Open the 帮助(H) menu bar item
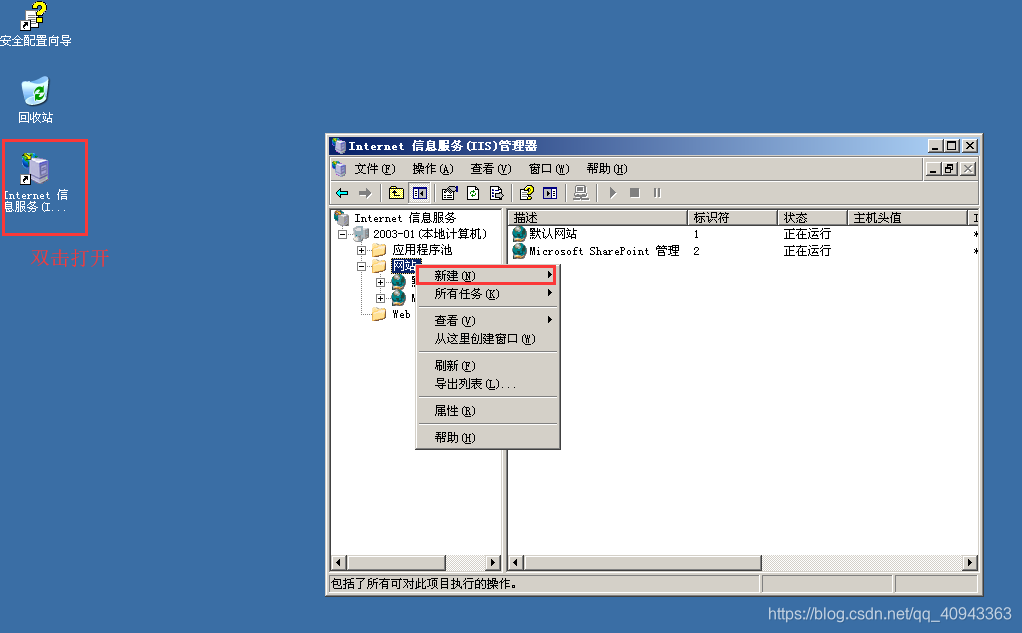Image resolution: width=1022 pixels, height=633 pixels. coord(607,169)
